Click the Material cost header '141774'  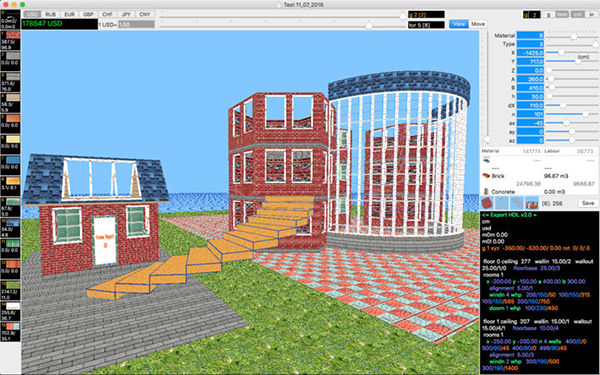pyautogui.click(x=532, y=152)
